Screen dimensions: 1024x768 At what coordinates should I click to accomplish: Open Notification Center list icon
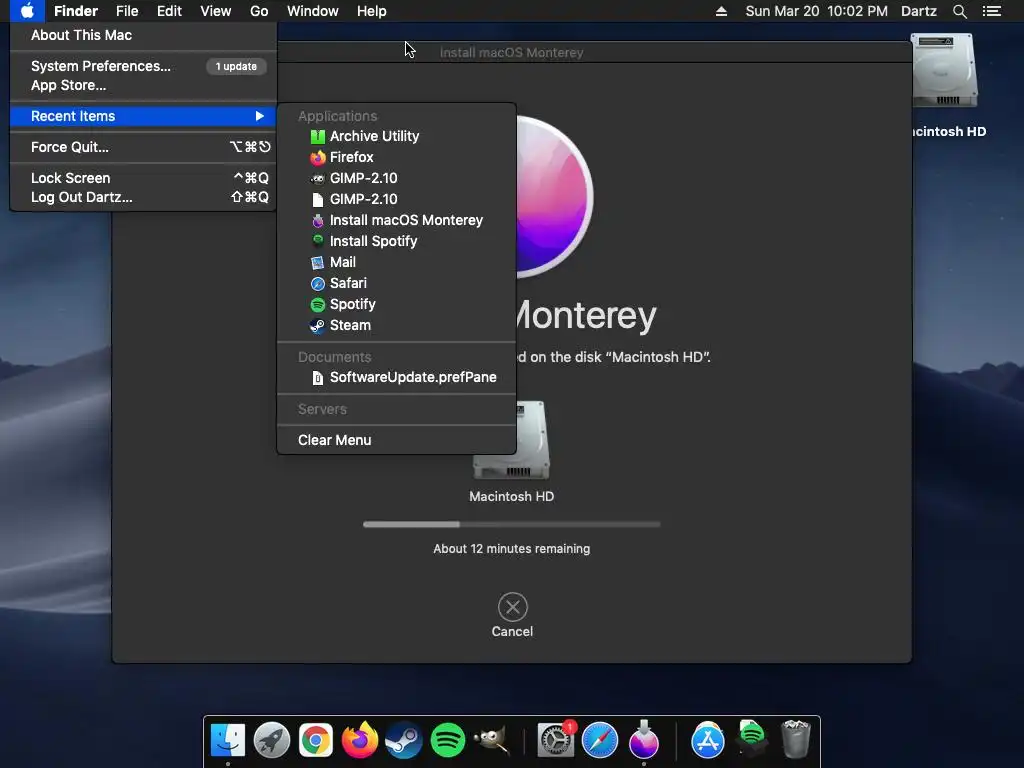click(992, 11)
